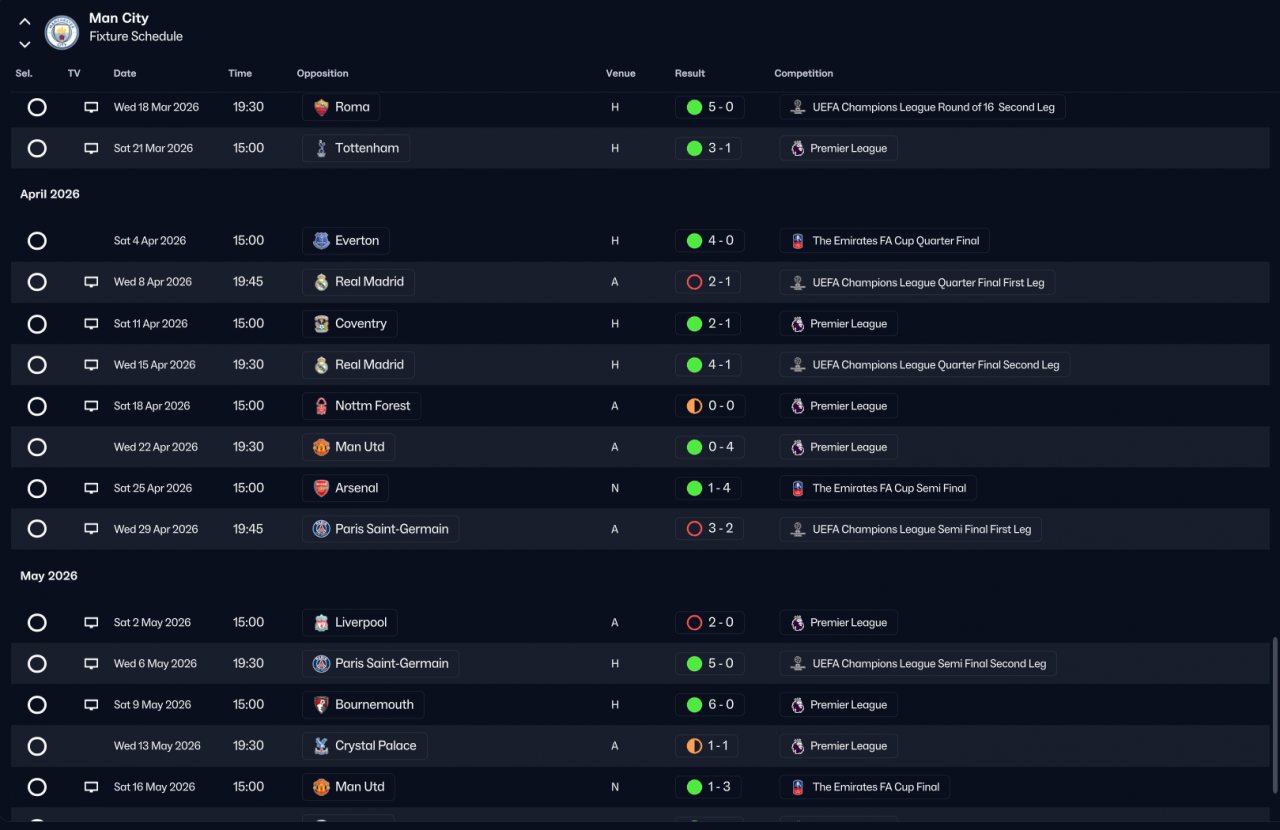Click TV icon for Nottm Forest match
The width and height of the screenshot is (1280, 830).
[91, 406]
